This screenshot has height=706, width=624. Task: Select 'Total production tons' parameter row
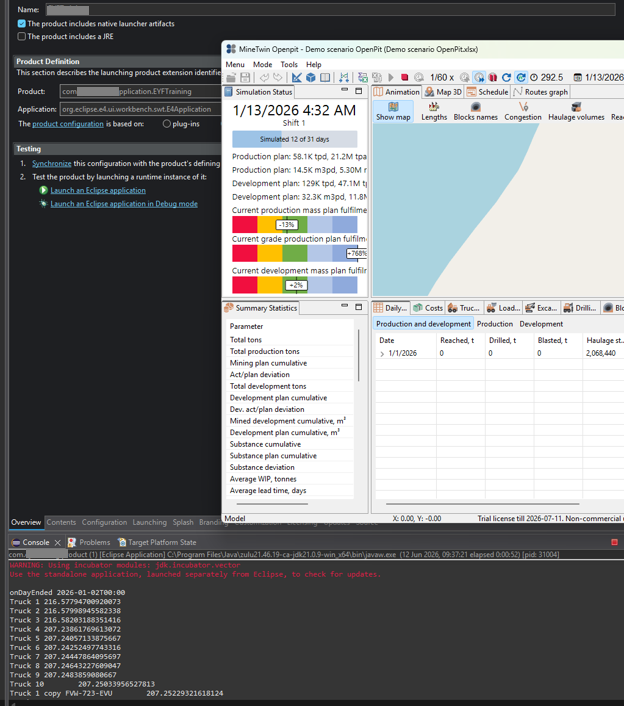click(x=291, y=351)
